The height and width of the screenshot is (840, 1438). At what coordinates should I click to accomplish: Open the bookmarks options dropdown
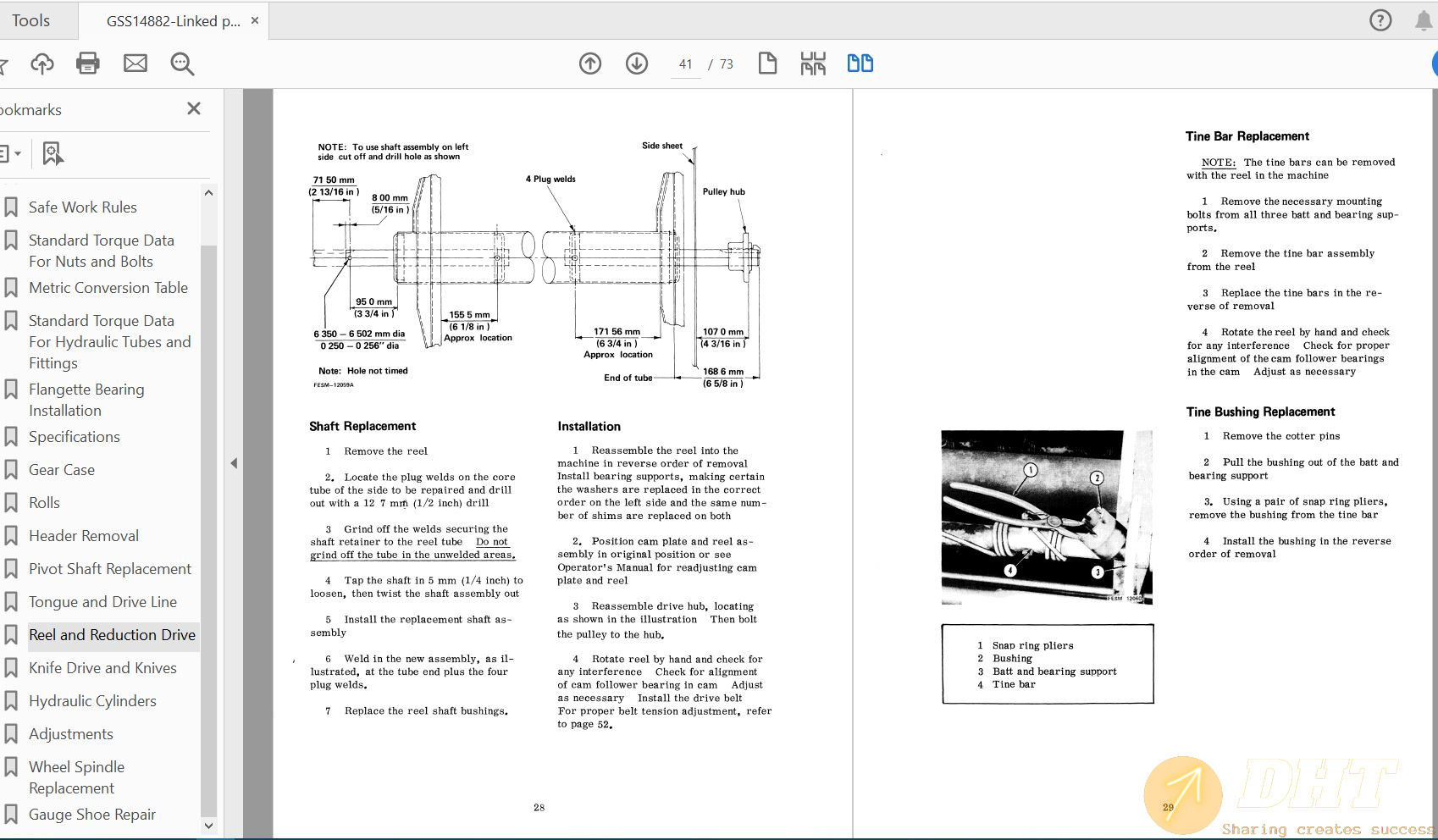point(10,153)
